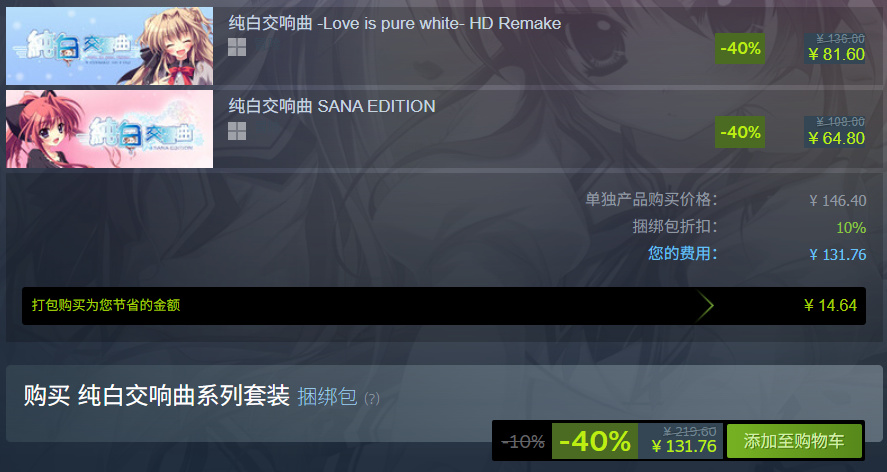Image resolution: width=887 pixels, height=472 pixels.
Task: Click the ¥ 81.60 discounted price
Action: tap(837, 54)
